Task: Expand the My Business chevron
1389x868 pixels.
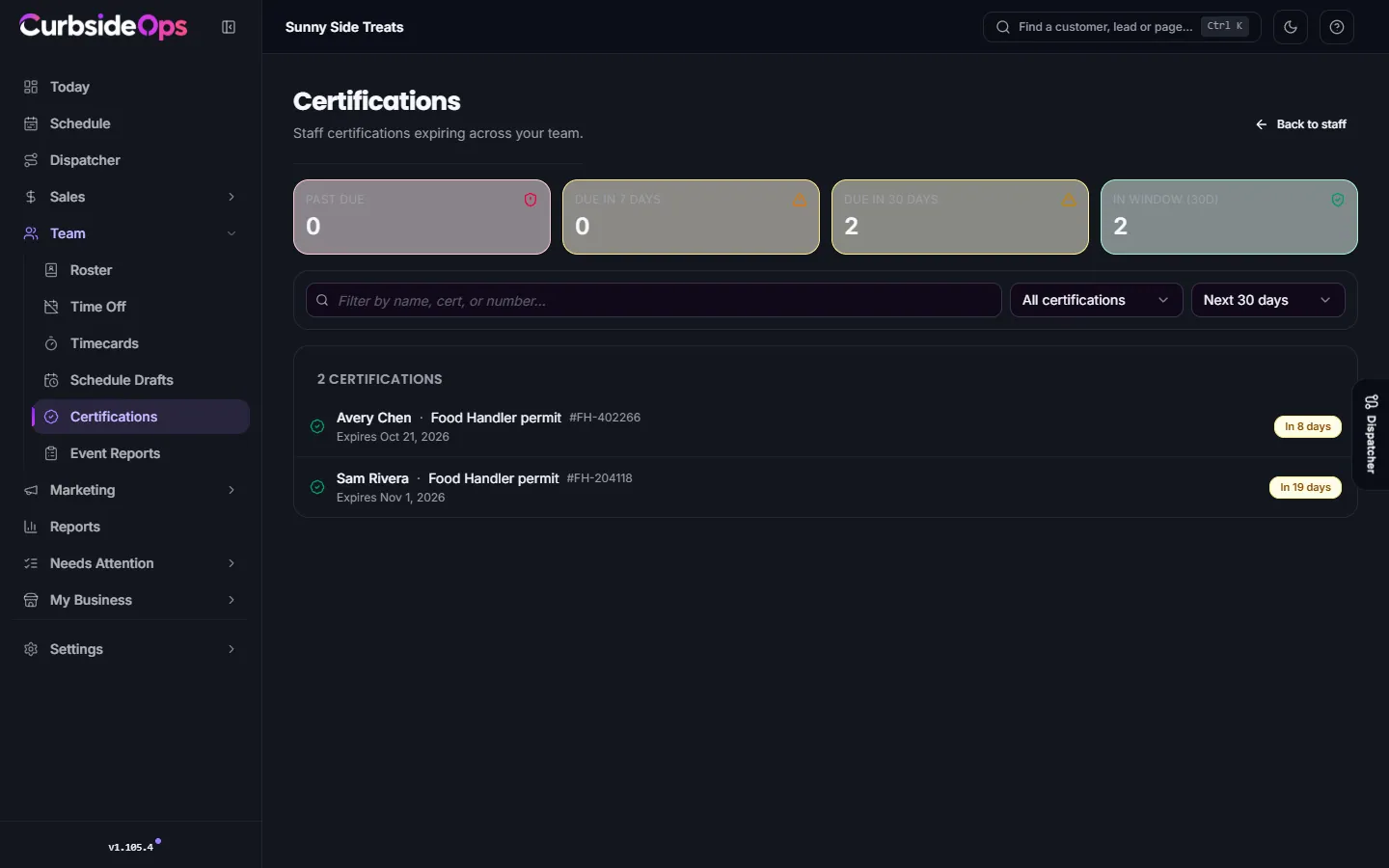Action: (231, 600)
